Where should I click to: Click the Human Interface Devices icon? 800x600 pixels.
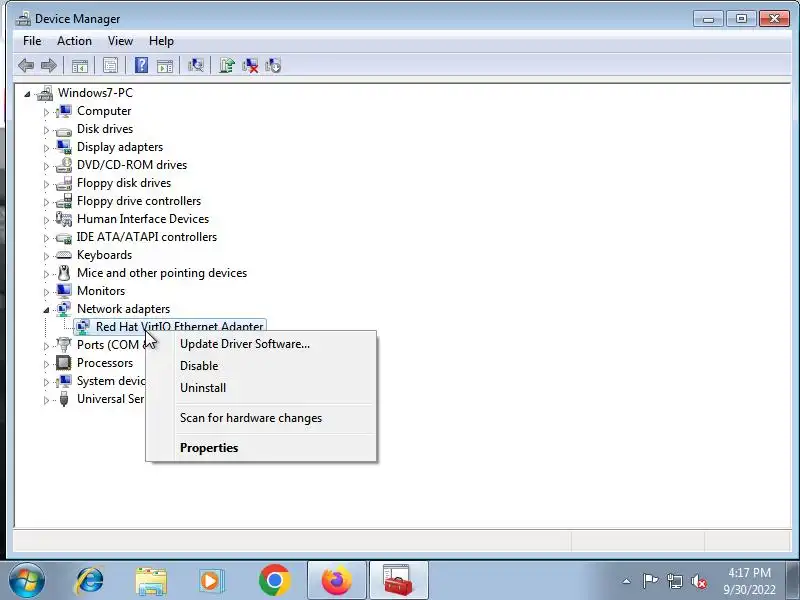64,219
